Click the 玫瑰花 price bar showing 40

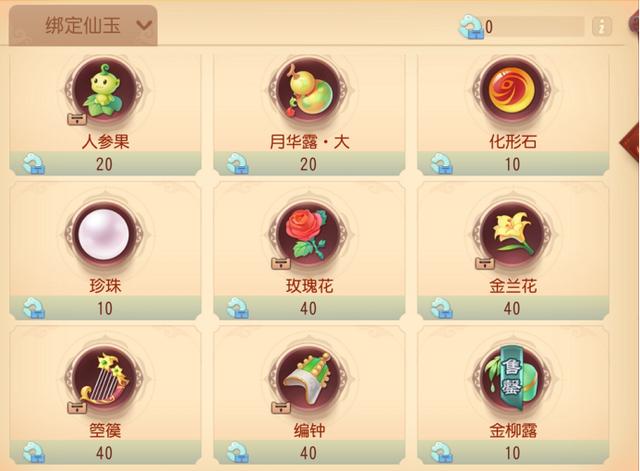tap(309, 308)
